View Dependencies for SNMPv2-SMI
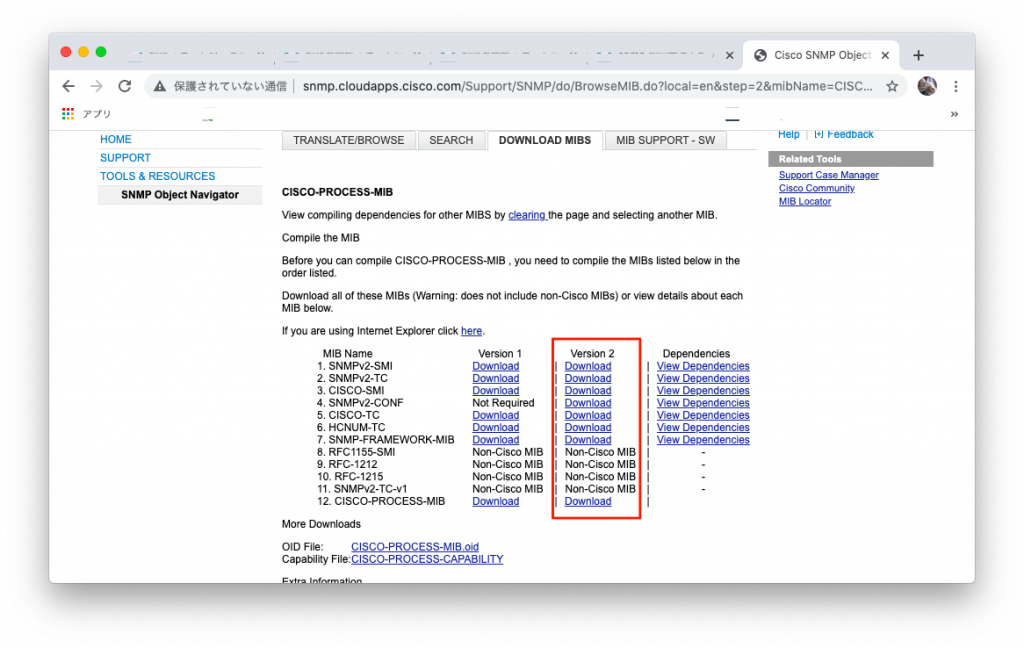The width and height of the screenshot is (1024, 648). click(x=703, y=366)
